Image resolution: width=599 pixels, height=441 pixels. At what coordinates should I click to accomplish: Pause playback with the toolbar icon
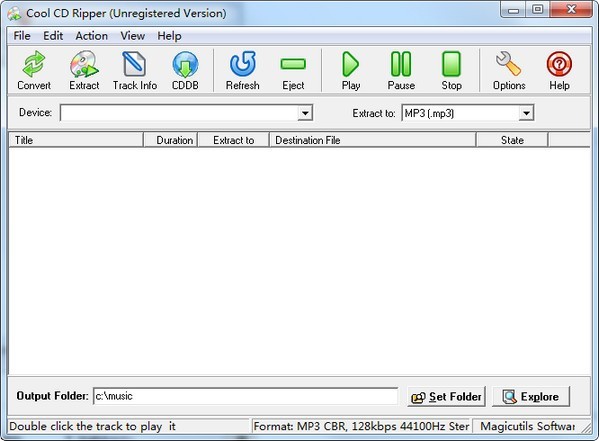point(401,70)
